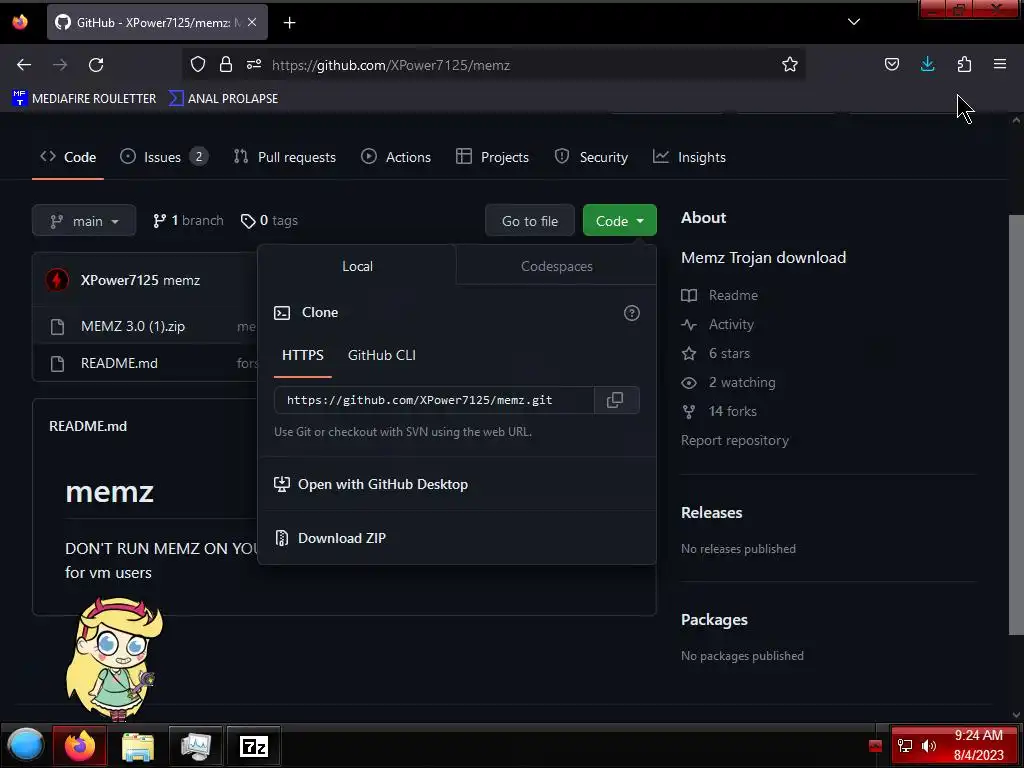Viewport: 1024px width, 768px height.
Task: Click the Firefox taskbar icon
Action: (80, 746)
